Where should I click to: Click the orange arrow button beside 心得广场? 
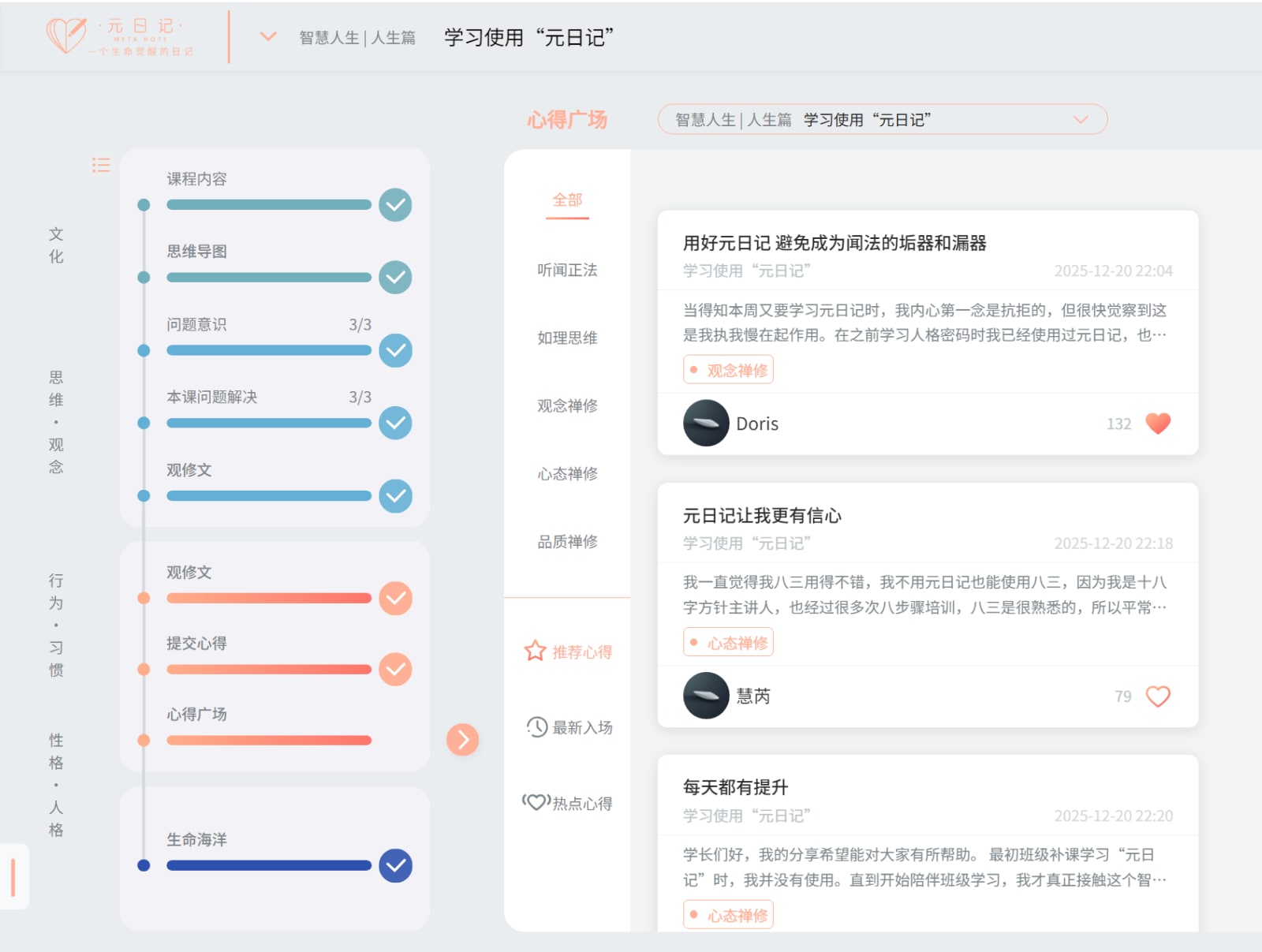coord(463,740)
